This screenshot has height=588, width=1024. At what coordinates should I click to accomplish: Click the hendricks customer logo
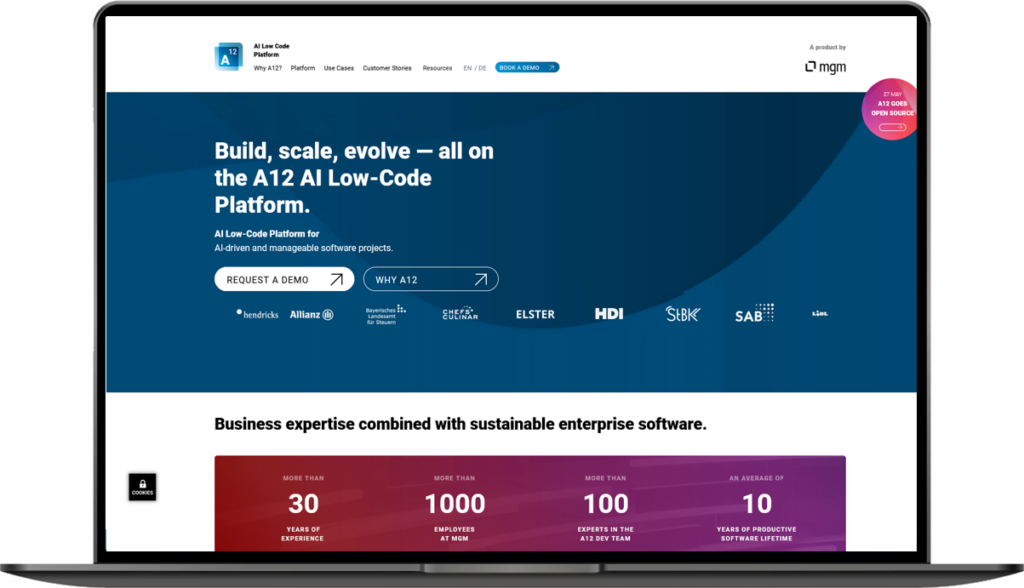click(x=257, y=314)
